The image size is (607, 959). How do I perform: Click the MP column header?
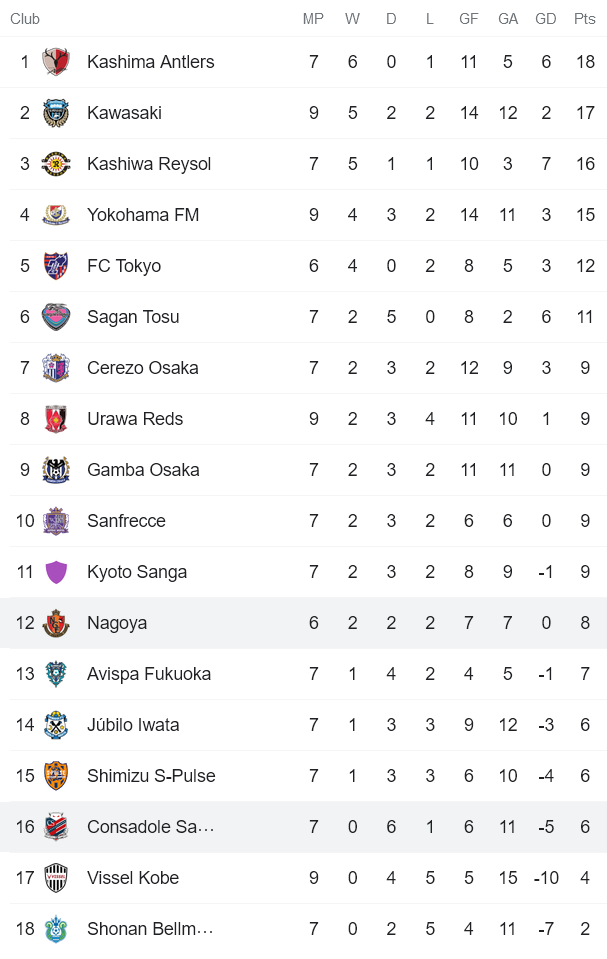[x=313, y=18]
